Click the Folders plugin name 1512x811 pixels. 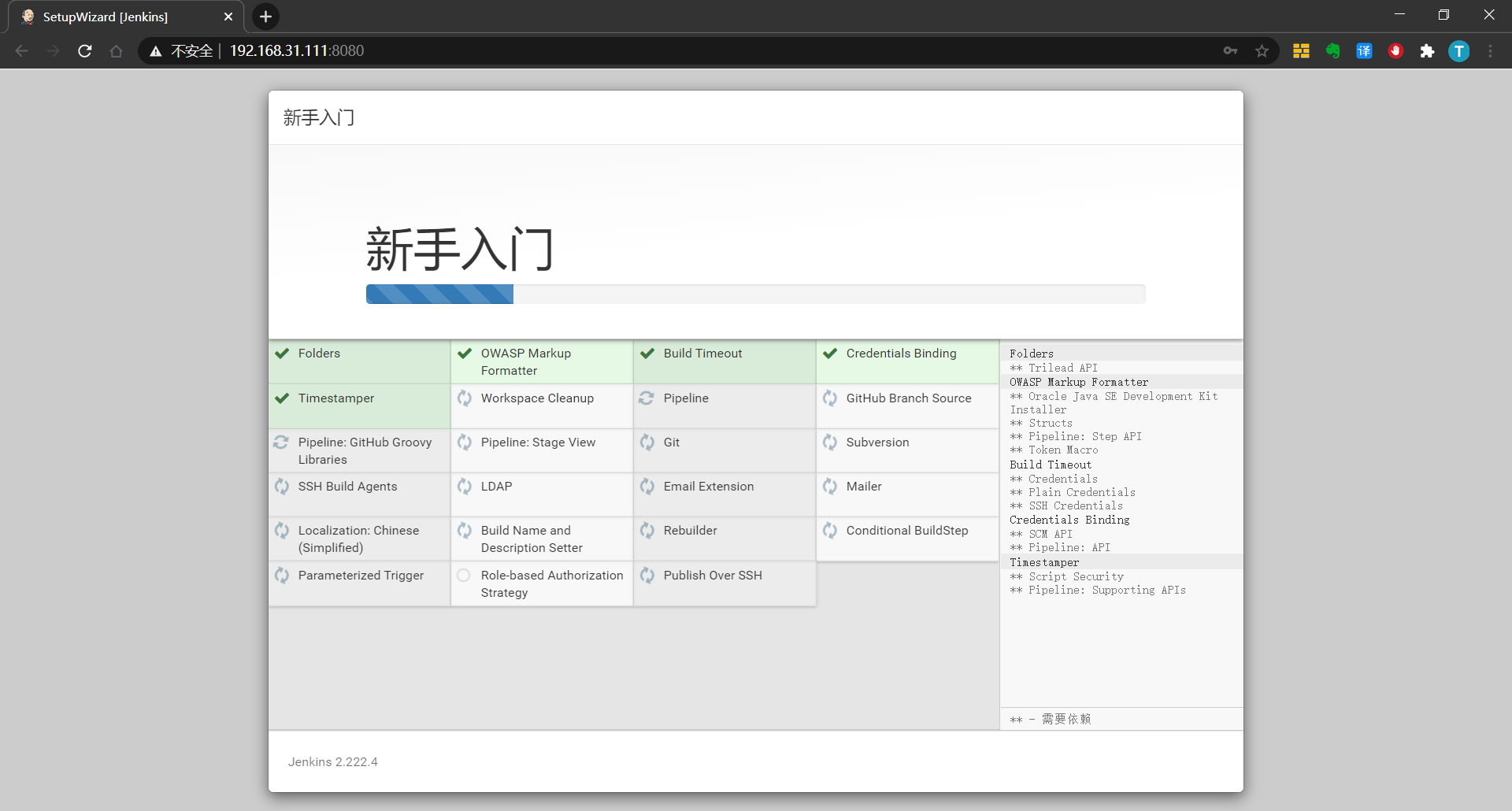[319, 354]
